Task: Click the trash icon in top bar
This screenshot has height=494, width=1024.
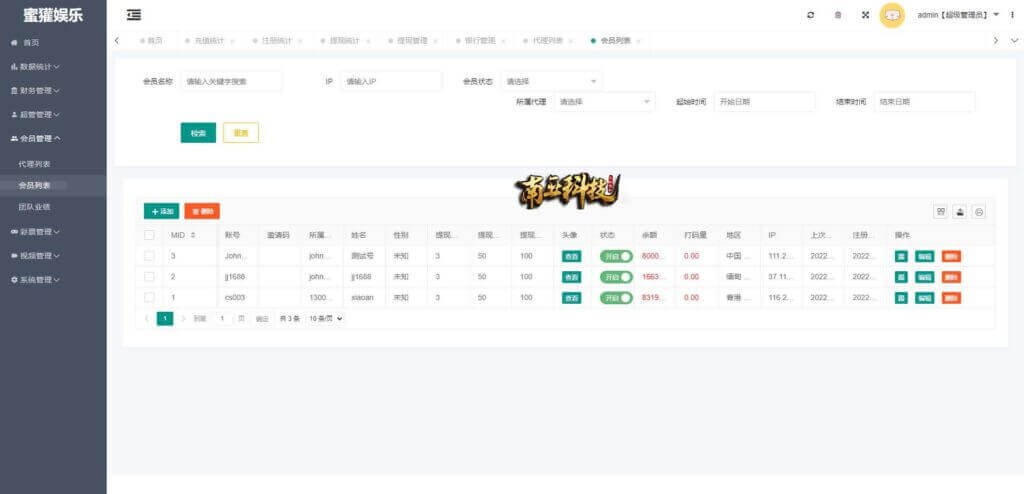Action: [838, 15]
